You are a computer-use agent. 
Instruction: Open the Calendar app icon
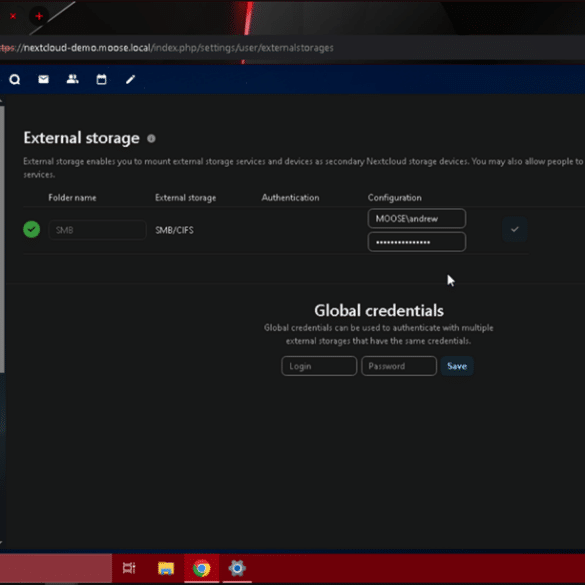click(x=101, y=79)
